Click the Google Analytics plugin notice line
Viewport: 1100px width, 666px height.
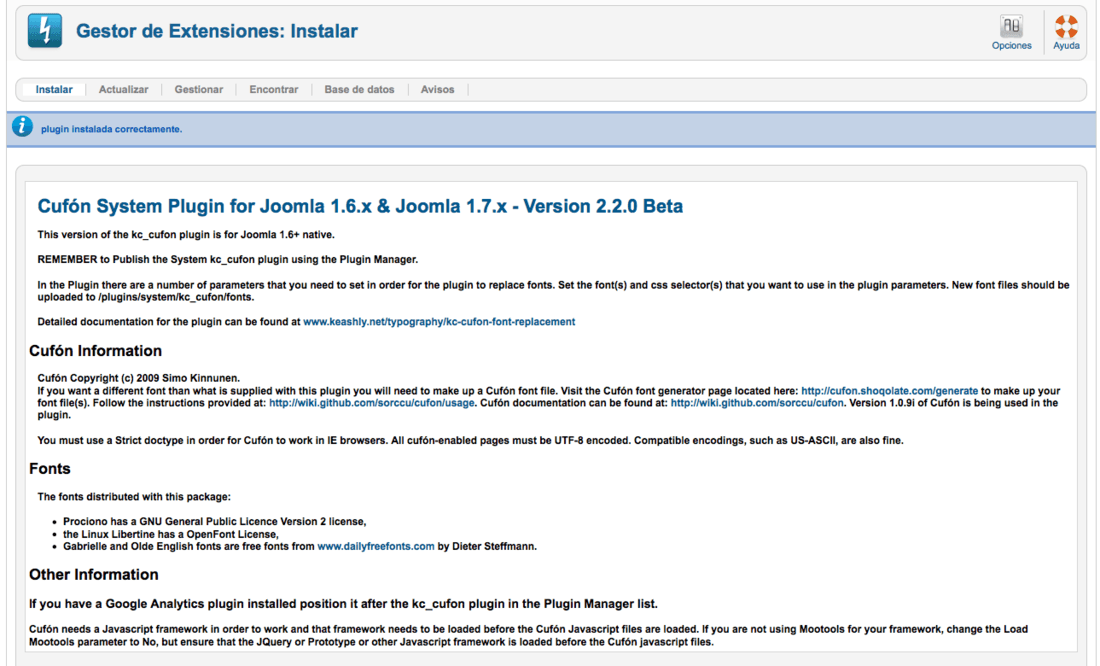tap(343, 604)
